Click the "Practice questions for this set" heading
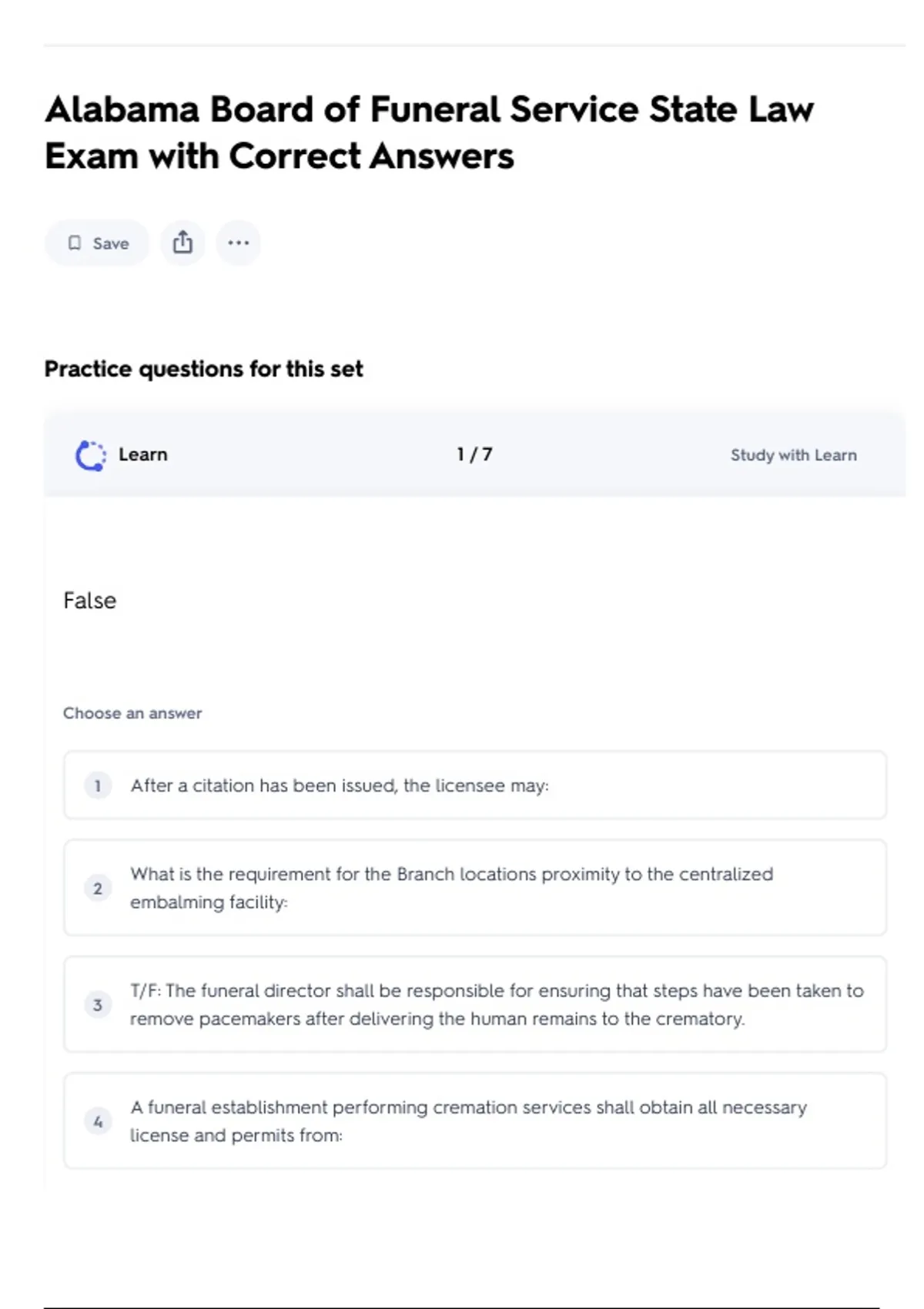The width and height of the screenshot is (924, 1309). click(x=203, y=369)
